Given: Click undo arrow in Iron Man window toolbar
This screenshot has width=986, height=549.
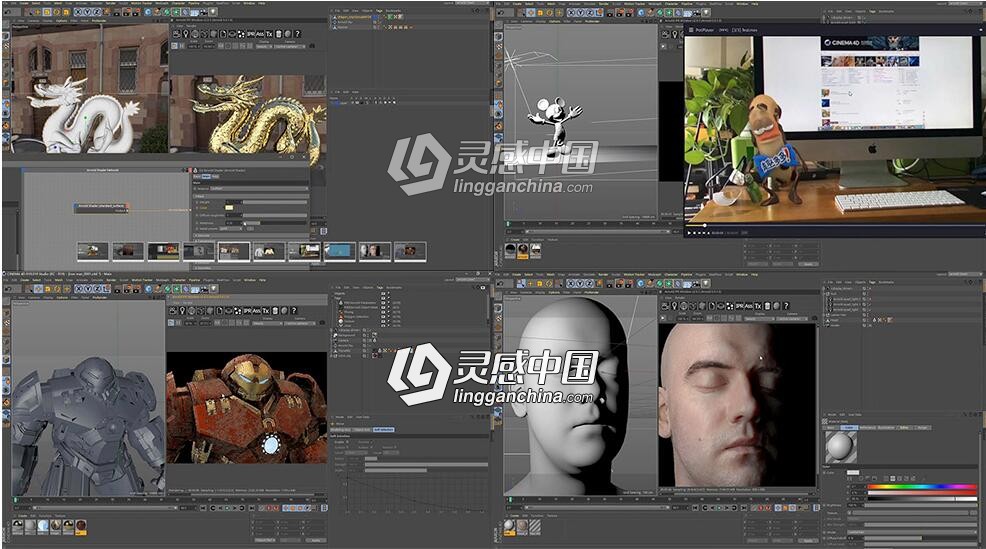Looking at the screenshot, I should 8,289.
